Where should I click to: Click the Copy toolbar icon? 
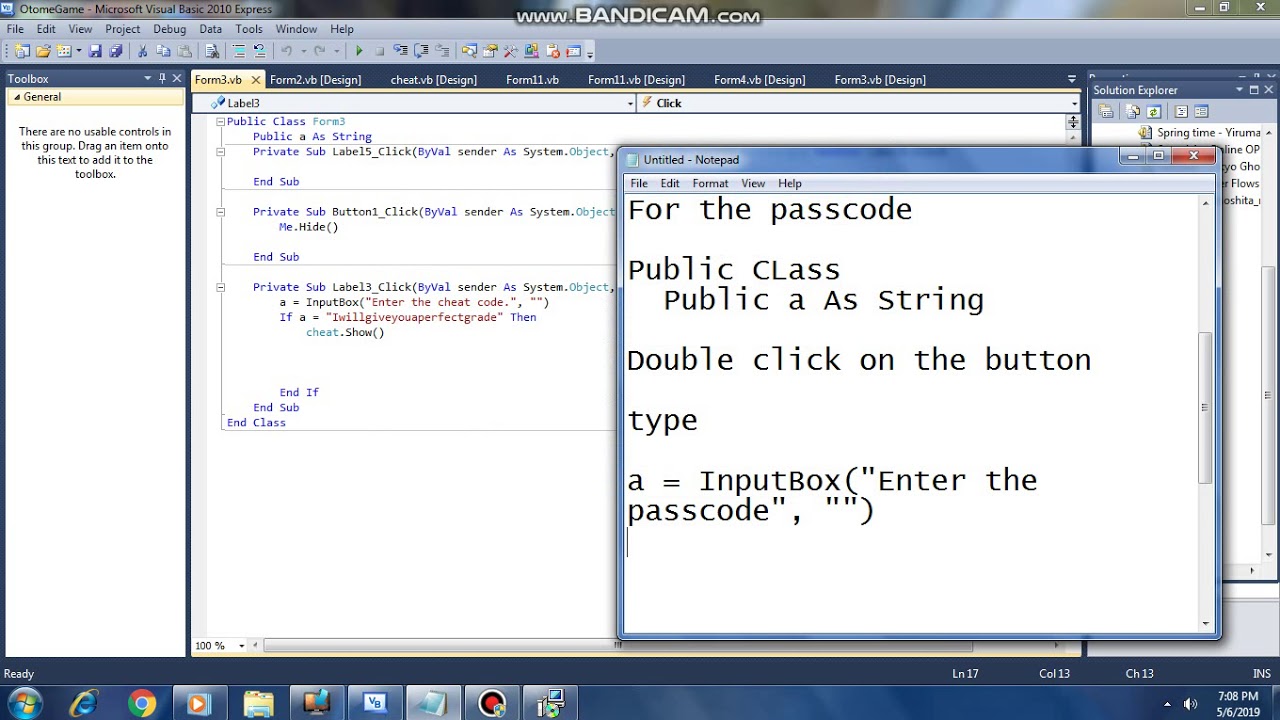163,51
